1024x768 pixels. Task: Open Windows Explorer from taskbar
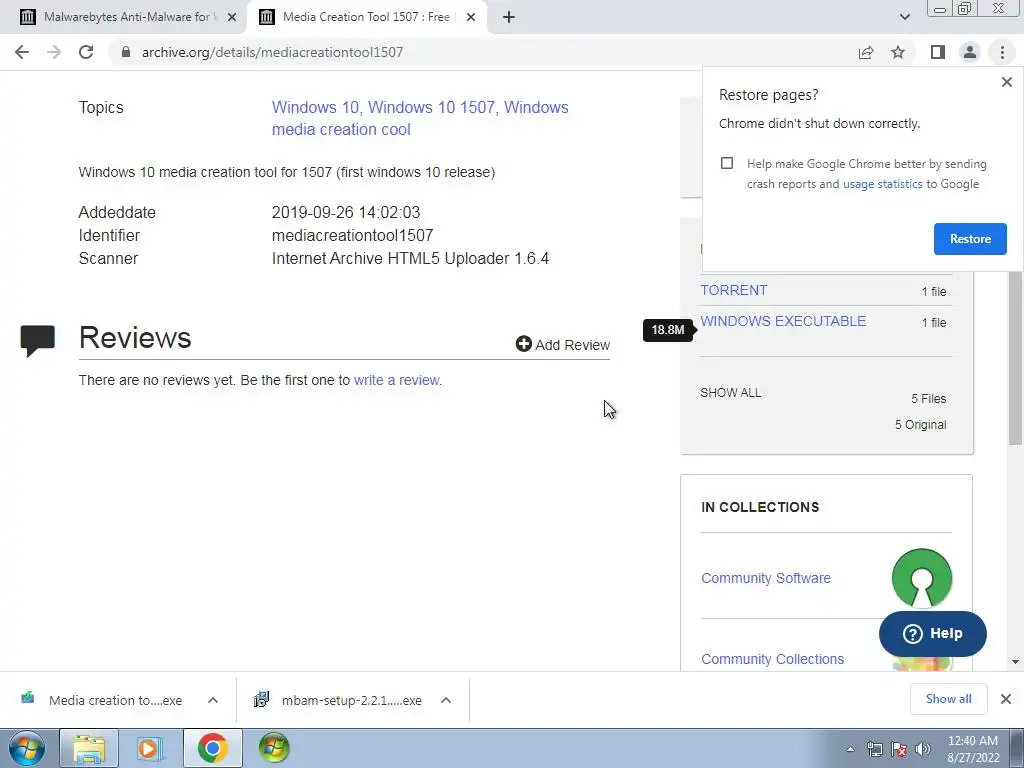89,748
